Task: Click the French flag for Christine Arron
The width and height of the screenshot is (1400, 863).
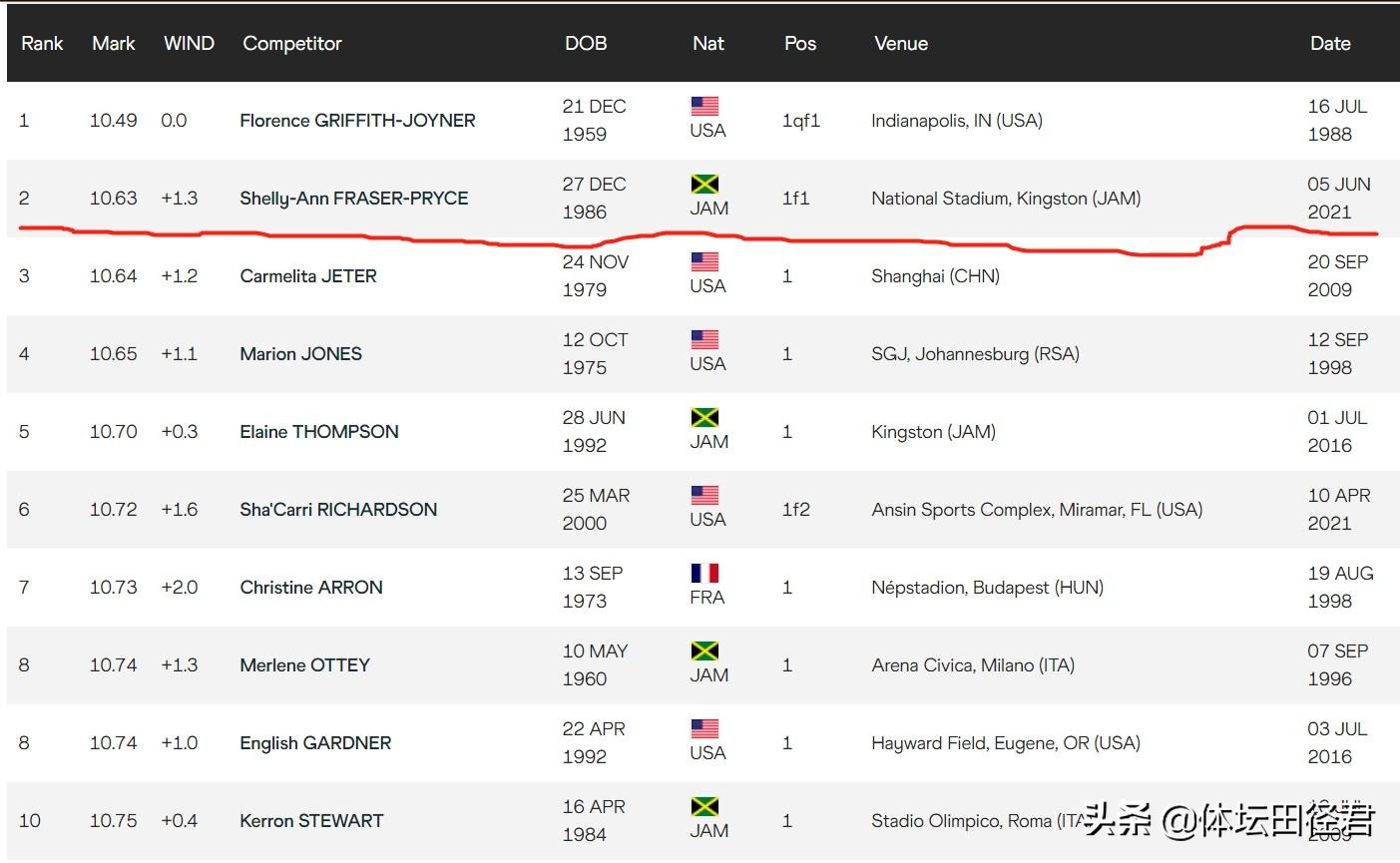Action: coord(704,574)
